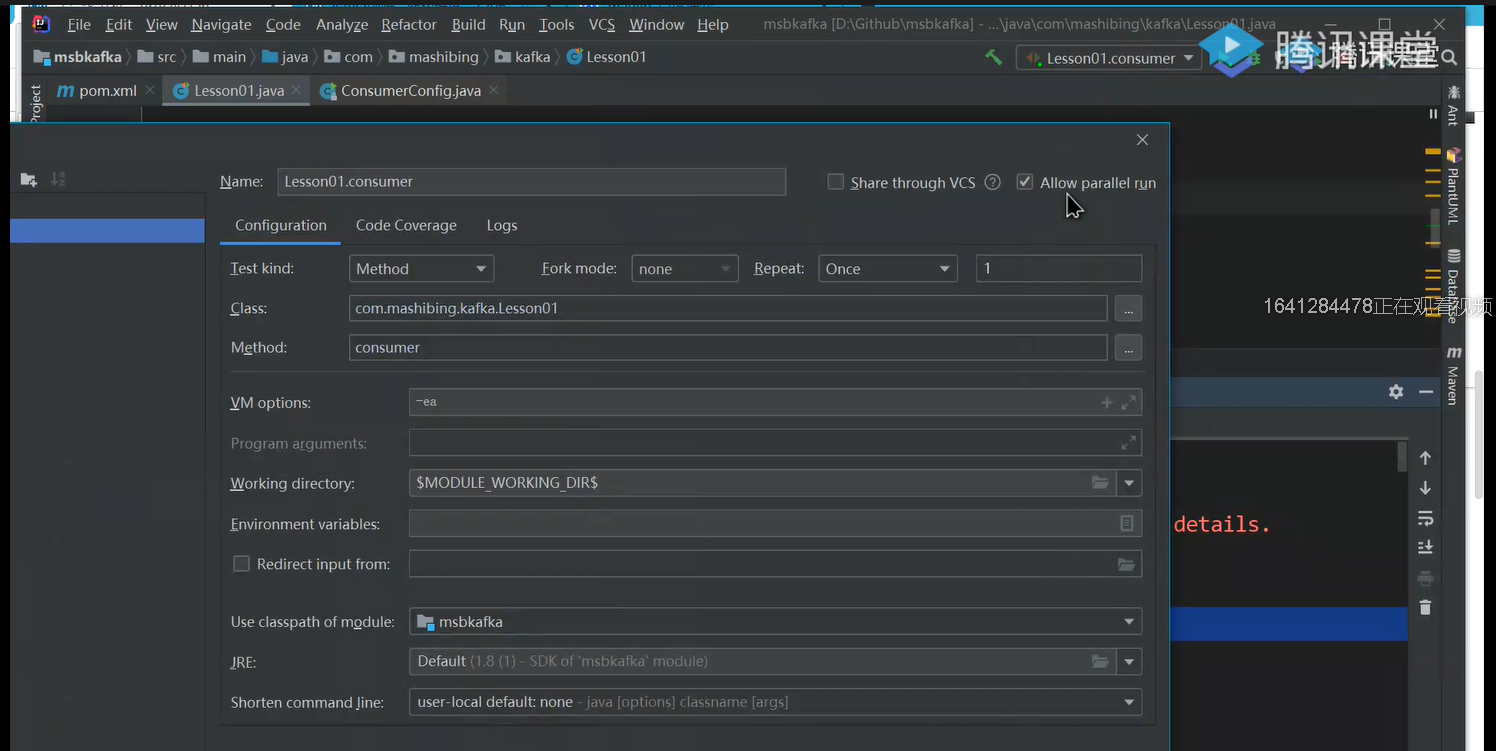Image resolution: width=1496 pixels, height=751 pixels.
Task: Click the print icon in the console toolbar
Action: coord(1425,578)
